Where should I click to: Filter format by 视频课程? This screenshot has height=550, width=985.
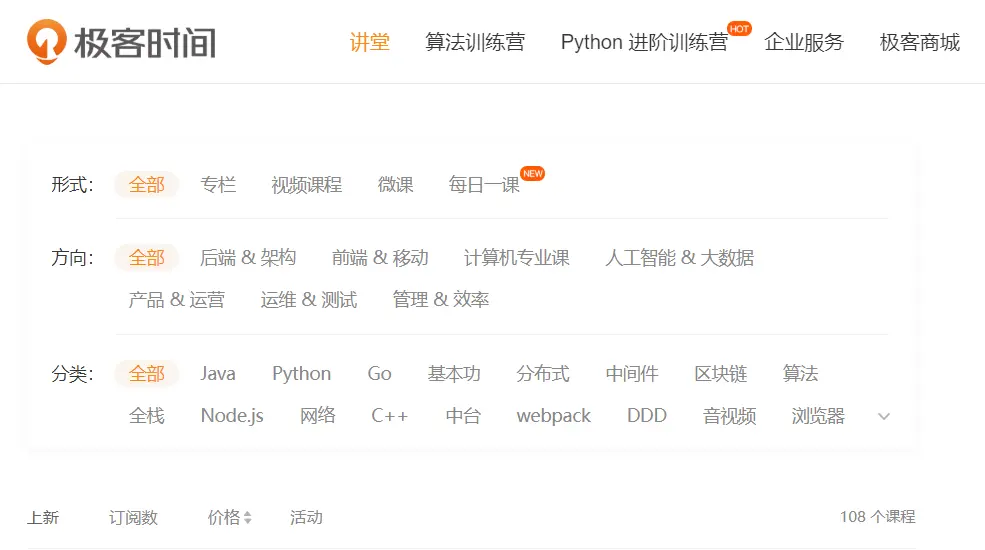(x=307, y=185)
